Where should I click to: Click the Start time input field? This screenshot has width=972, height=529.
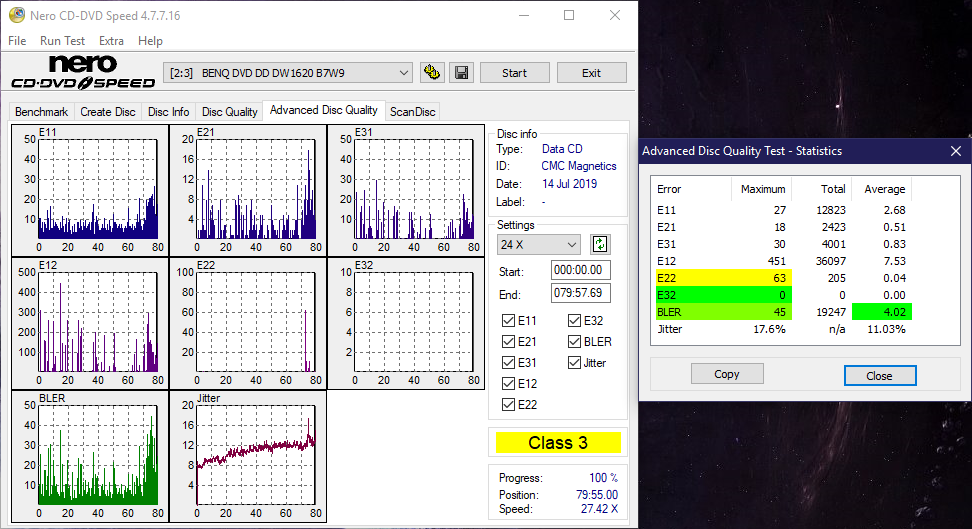point(580,270)
